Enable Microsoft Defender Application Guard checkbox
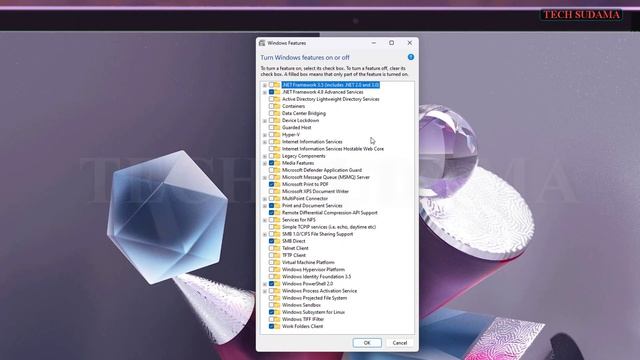 pos(271,170)
